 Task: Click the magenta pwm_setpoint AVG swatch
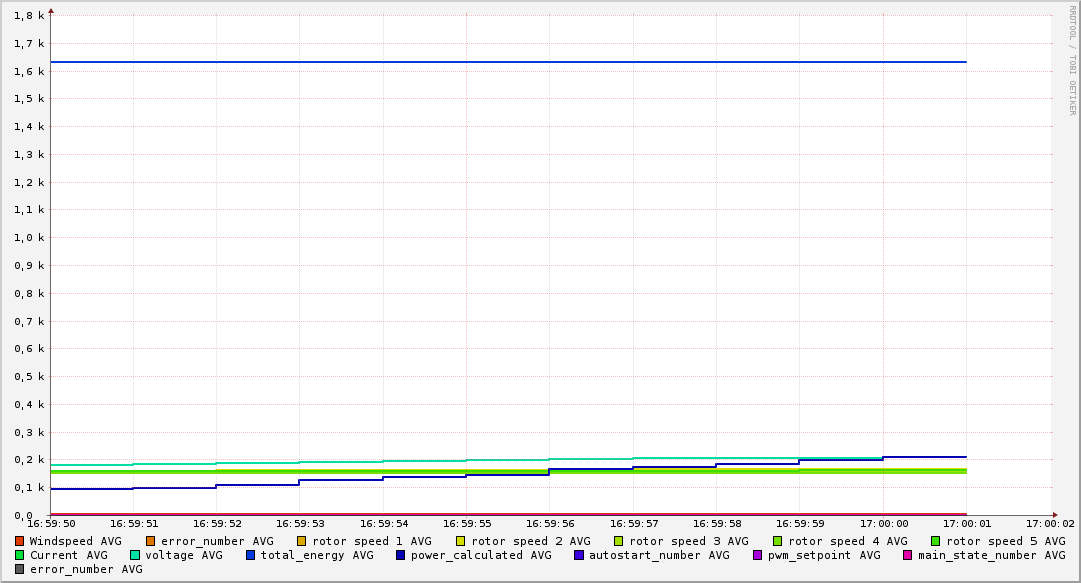click(x=757, y=555)
